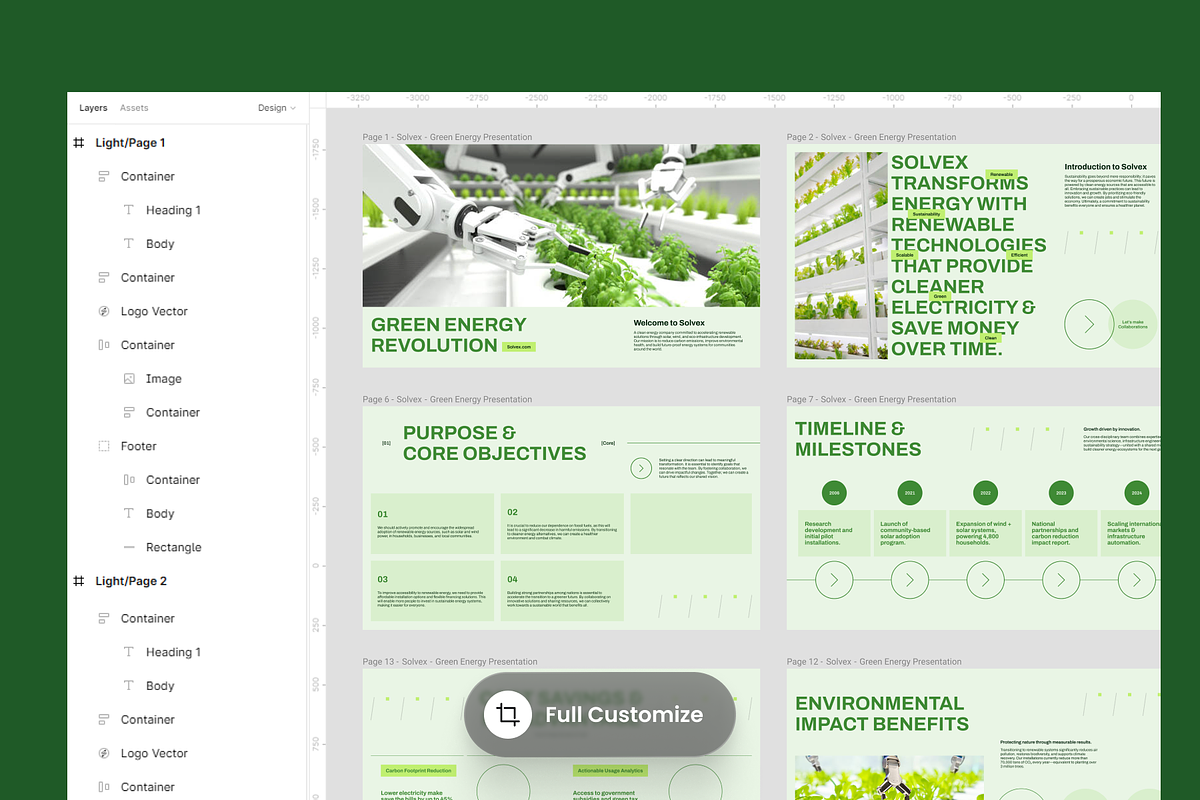Click layout icon of Container above Image layer
Image resolution: width=1200 pixels, height=800 pixels.
pos(103,345)
